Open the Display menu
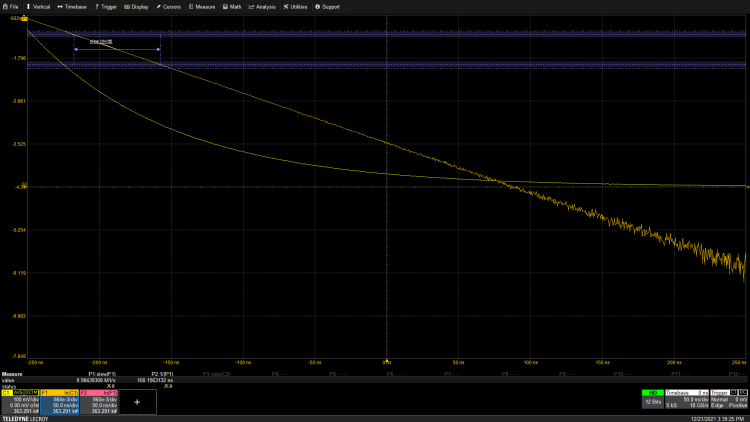This screenshot has height=422, width=750. point(138,6)
